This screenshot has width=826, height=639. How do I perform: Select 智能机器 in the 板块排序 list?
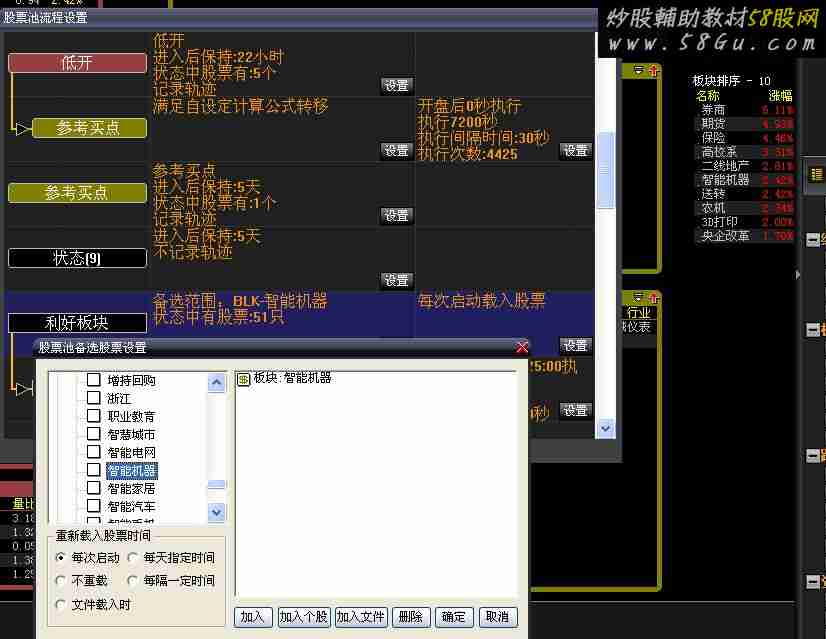click(744, 180)
